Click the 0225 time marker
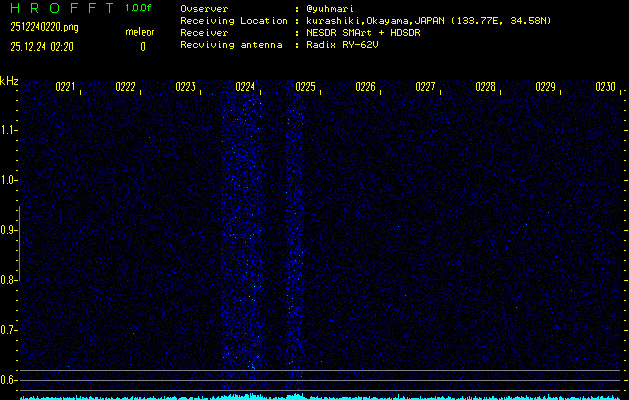Image resolution: width=629 pixels, height=400 pixels. (305, 87)
